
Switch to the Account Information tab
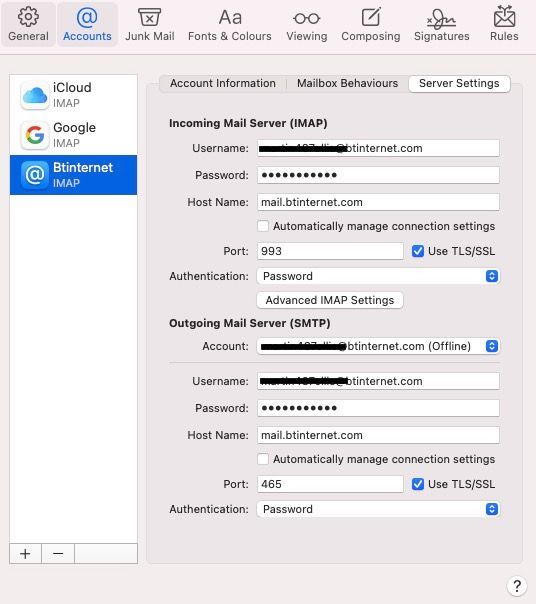223,83
